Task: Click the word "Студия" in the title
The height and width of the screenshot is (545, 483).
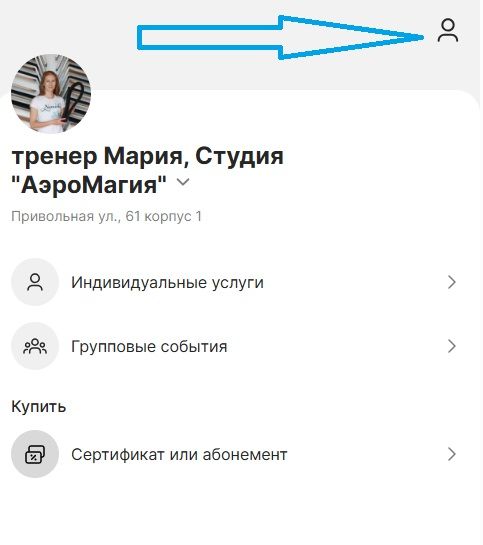Action: pyautogui.click(x=239, y=156)
